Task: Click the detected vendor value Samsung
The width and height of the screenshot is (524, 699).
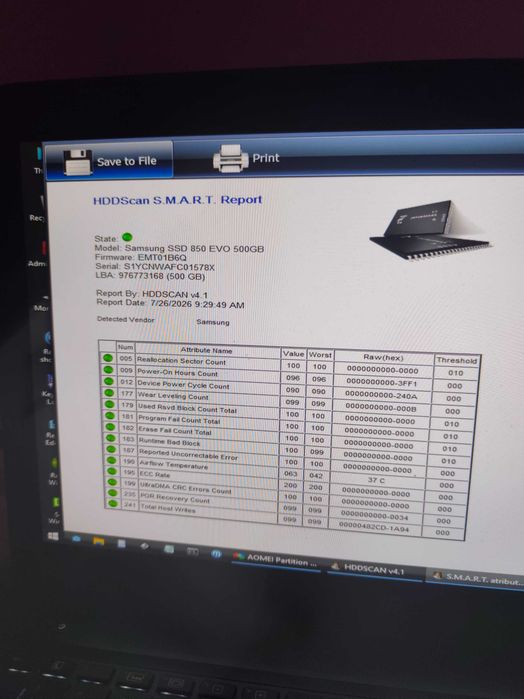Action: [x=213, y=322]
